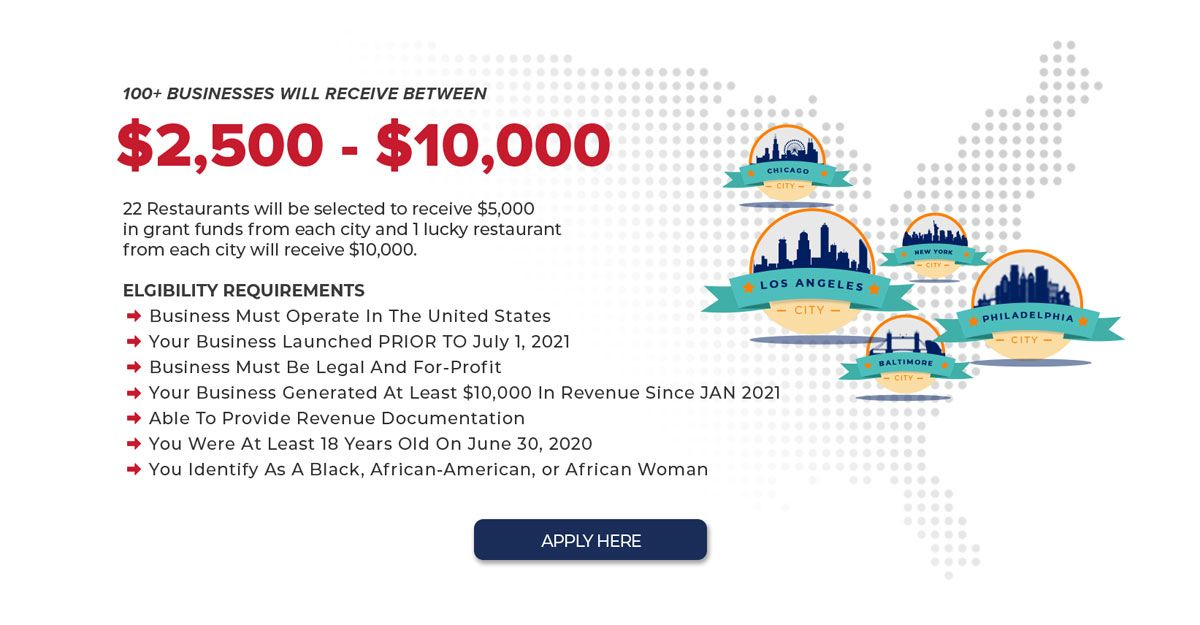This screenshot has height=625, width=1200.
Task: Click the ELGIBILITY REQUIREMENTS heading
Action: [244, 291]
